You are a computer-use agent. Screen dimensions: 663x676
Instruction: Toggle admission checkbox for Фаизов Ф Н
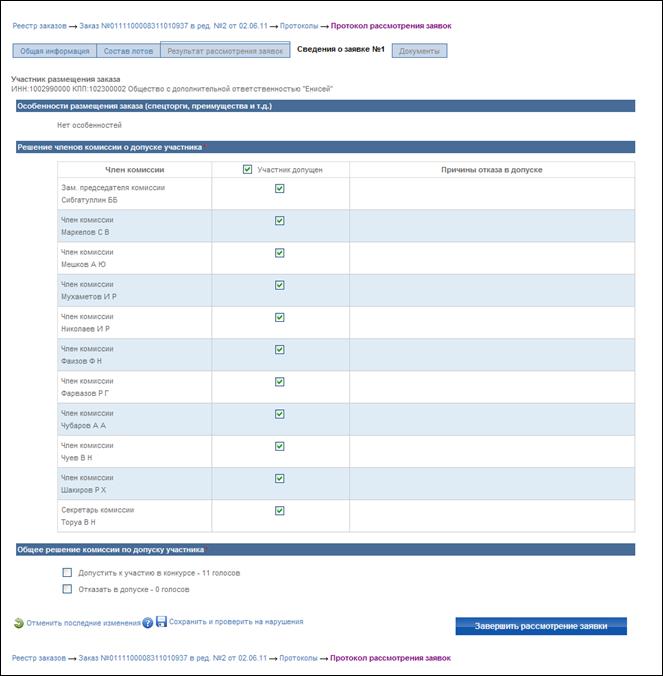[x=280, y=350]
